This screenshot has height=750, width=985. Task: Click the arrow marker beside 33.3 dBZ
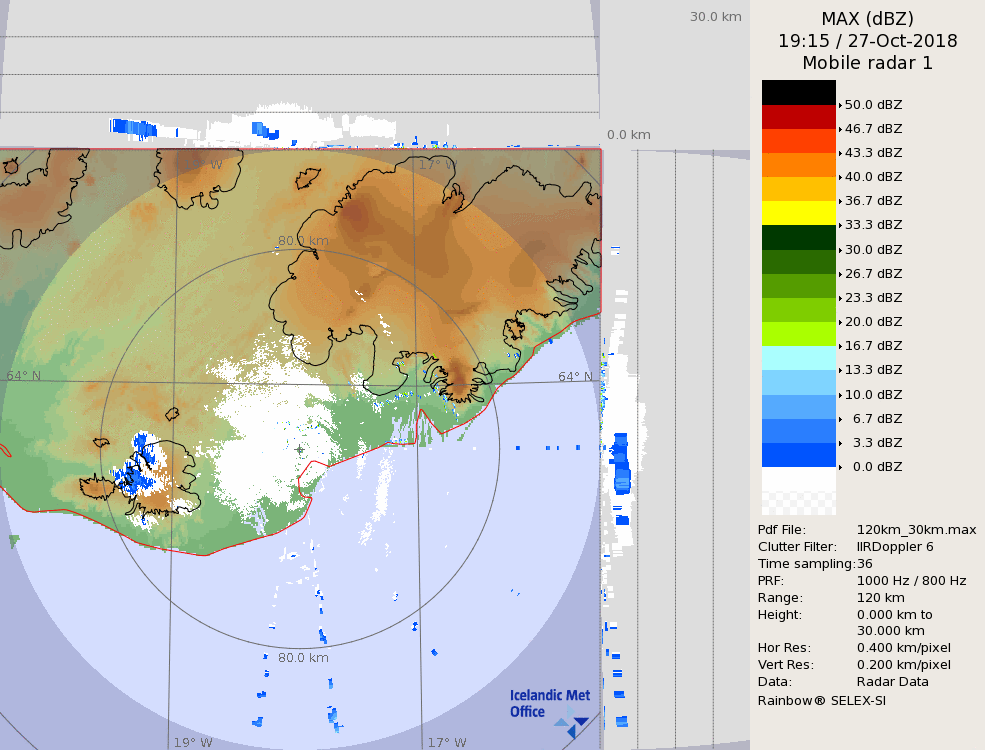pos(840,225)
